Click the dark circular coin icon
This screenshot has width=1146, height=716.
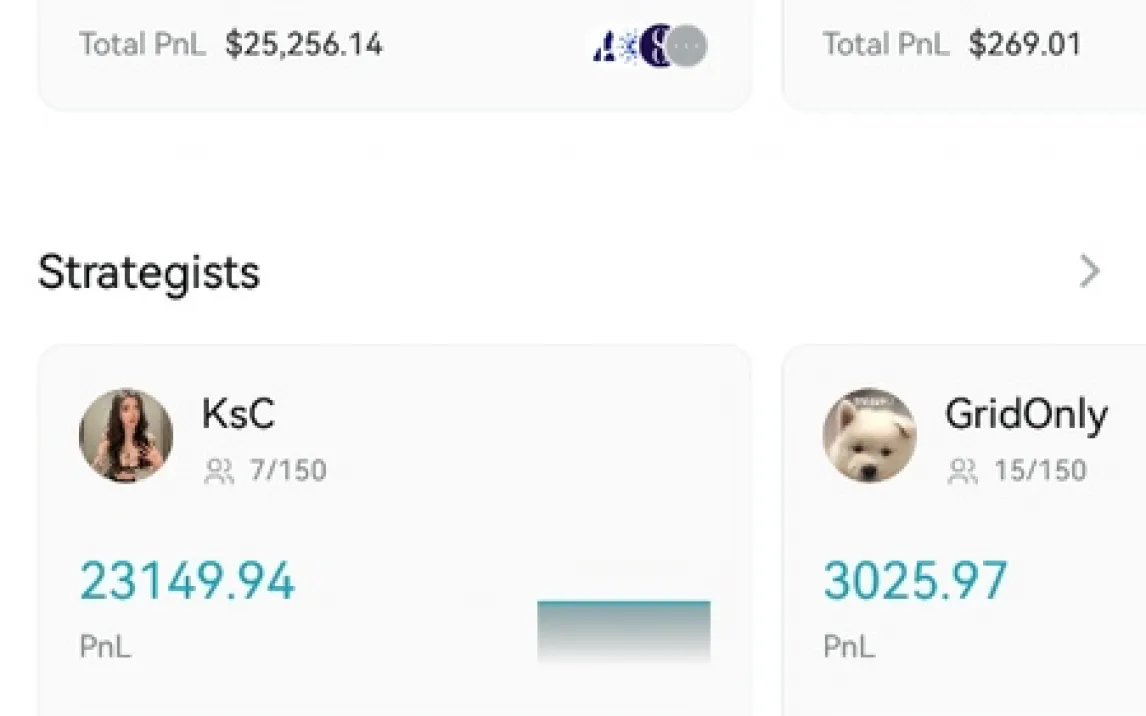(656, 45)
